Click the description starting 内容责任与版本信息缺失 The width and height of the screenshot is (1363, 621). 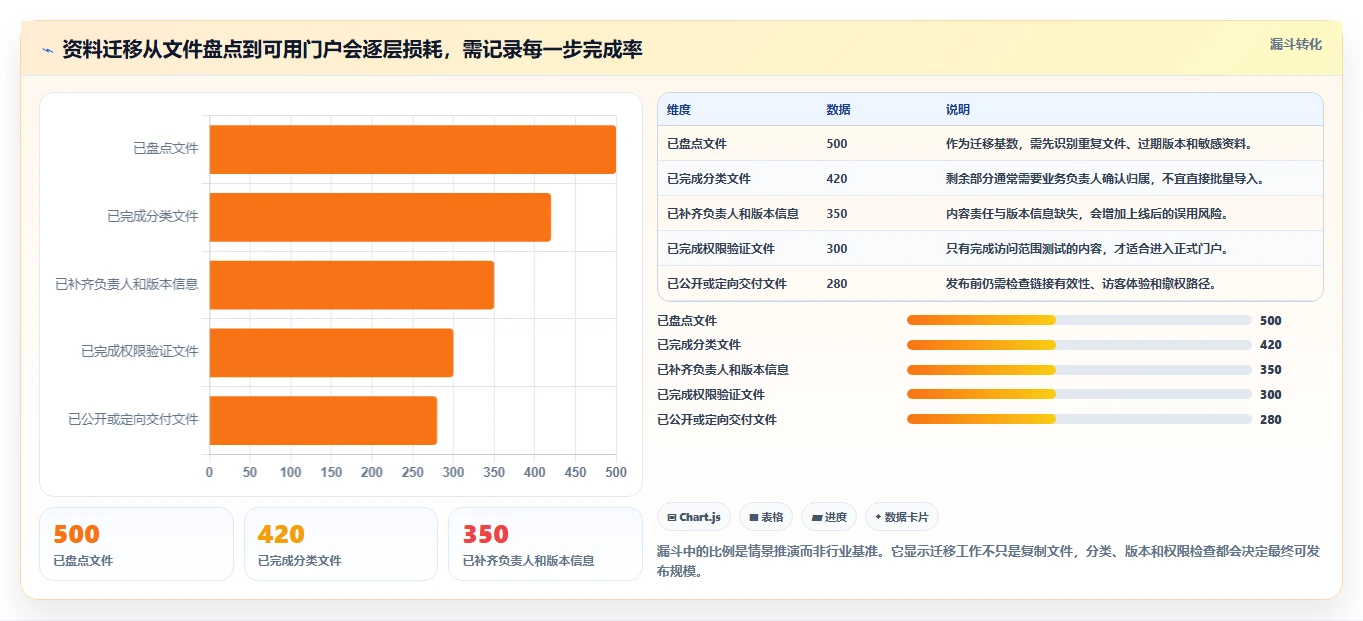pos(1087,214)
